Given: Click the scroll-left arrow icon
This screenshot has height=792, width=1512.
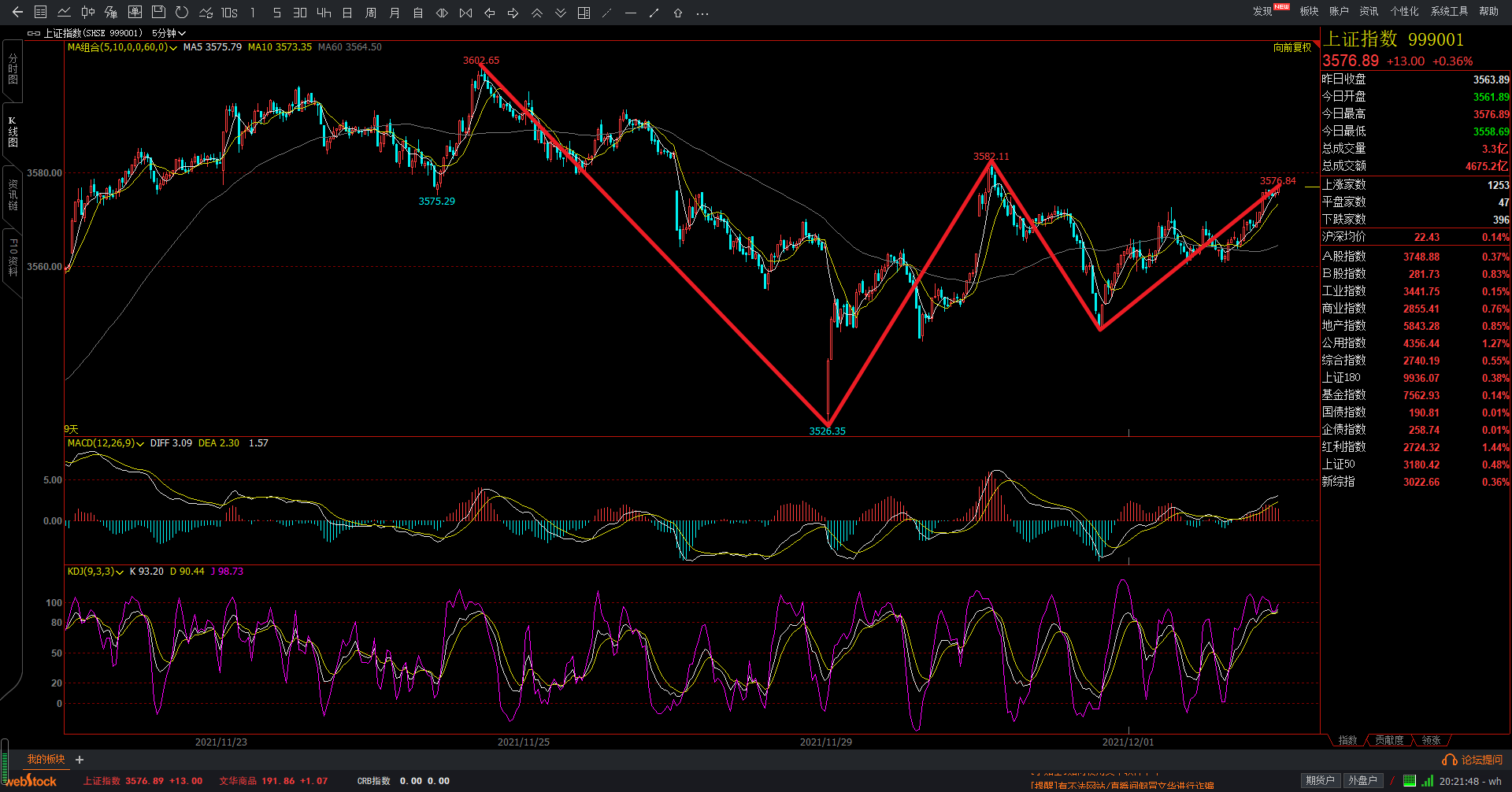Looking at the screenshot, I should pyautogui.click(x=490, y=13).
